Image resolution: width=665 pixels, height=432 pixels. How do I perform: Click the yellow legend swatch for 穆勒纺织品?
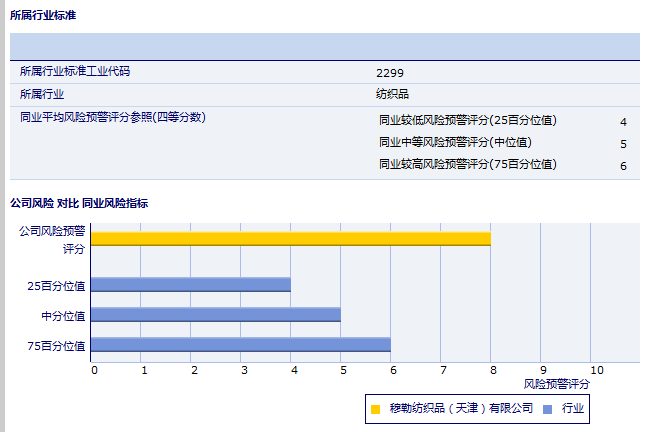click(x=375, y=409)
